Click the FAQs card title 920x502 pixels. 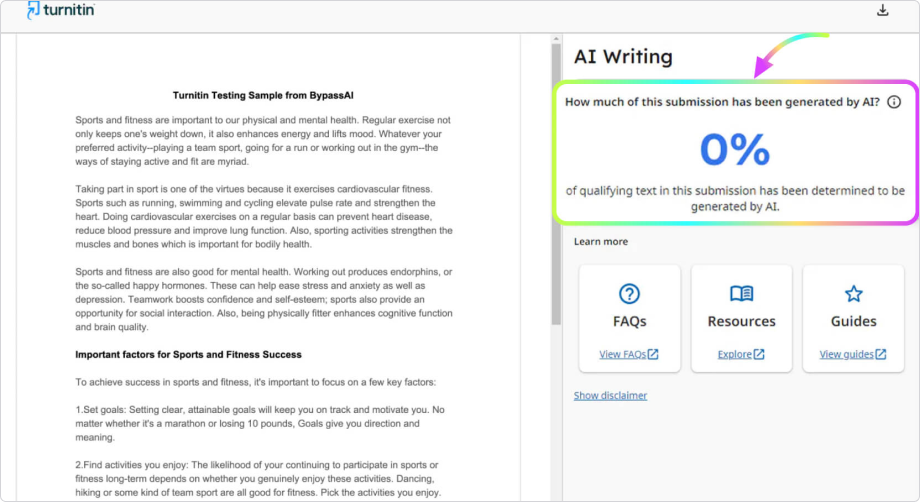629,321
